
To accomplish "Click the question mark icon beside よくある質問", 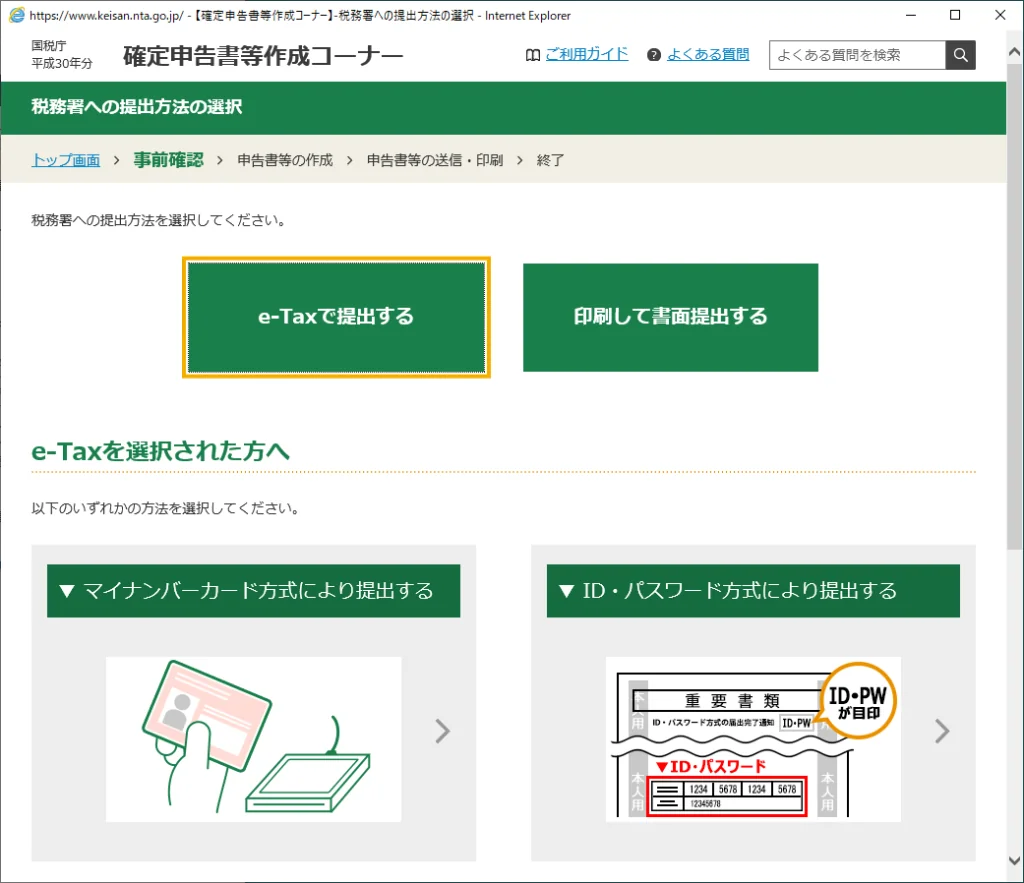I will click(654, 55).
